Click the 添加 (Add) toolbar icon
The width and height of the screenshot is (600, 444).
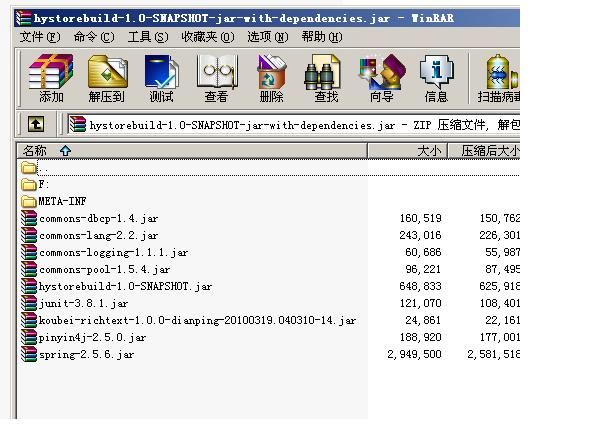pos(51,72)
